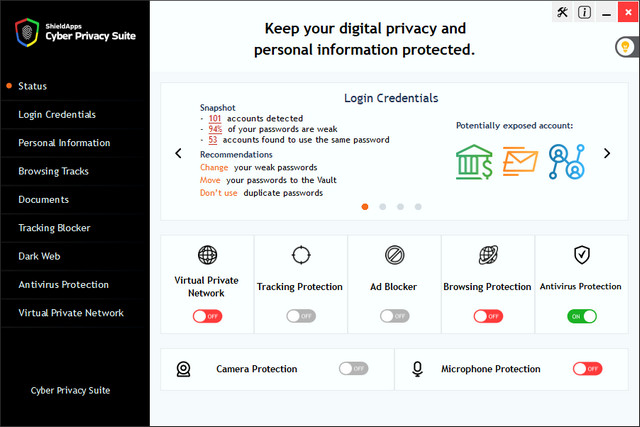Screen dimensions: 640x427
Task: Open Dark Web in sidebar
Action: (x=75, y=256)
